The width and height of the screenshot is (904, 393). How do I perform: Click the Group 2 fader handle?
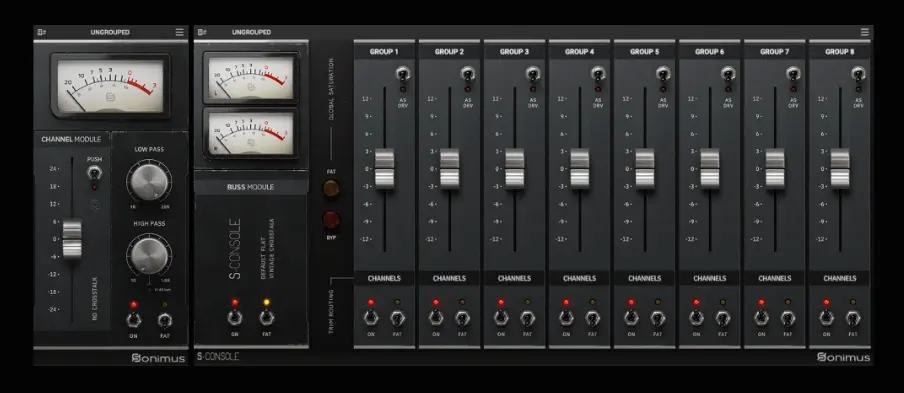pos(449,168)
